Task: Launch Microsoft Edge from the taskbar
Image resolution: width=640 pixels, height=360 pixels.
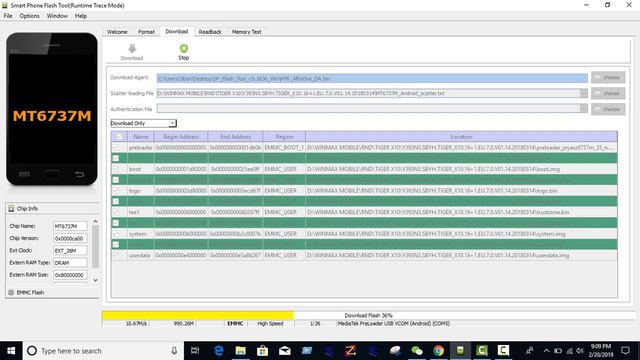Action: (219, 351)
